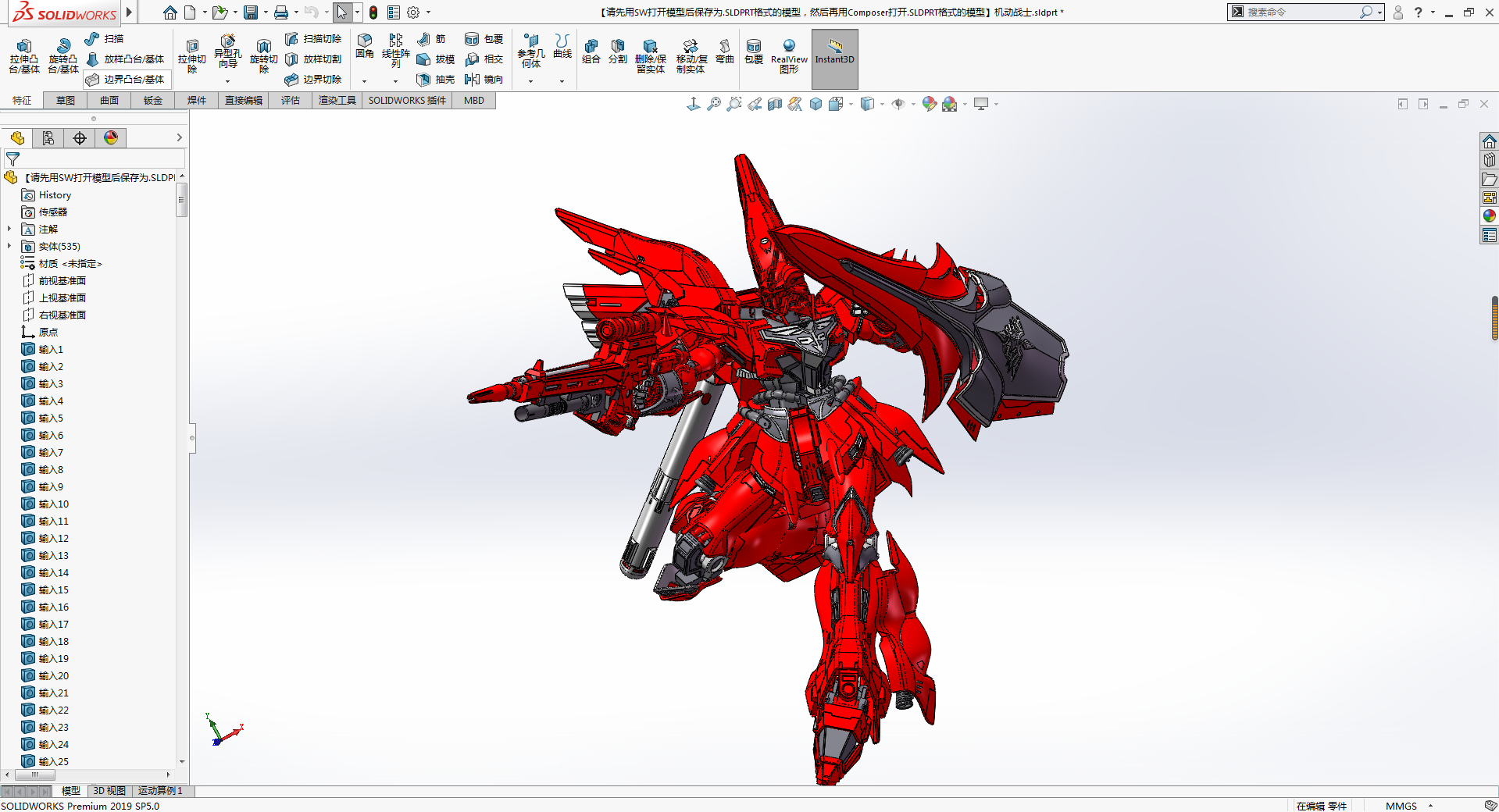Switch to the MBD ribbon tab
Screen dimensions: 1499x812
pyautogui.click(x=474, y=101)
